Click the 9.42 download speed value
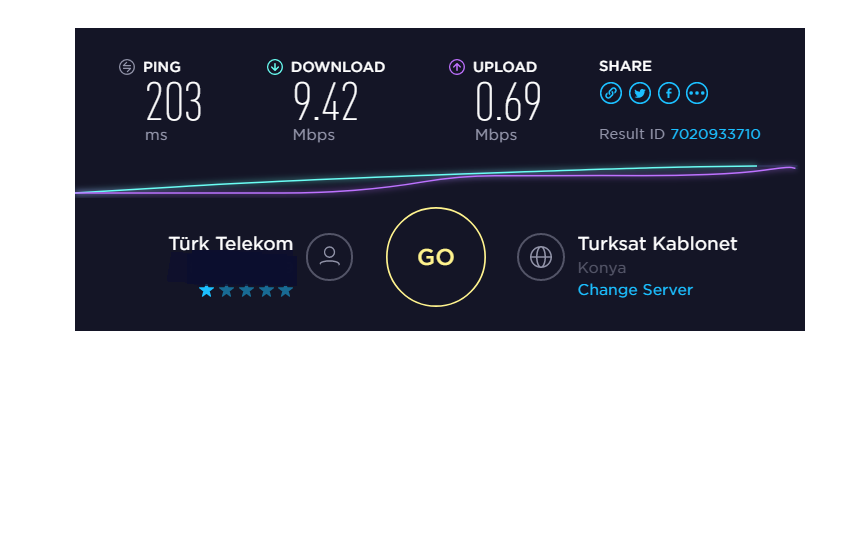The height and width of the screenshot is (540, 864). pos(326,101)
